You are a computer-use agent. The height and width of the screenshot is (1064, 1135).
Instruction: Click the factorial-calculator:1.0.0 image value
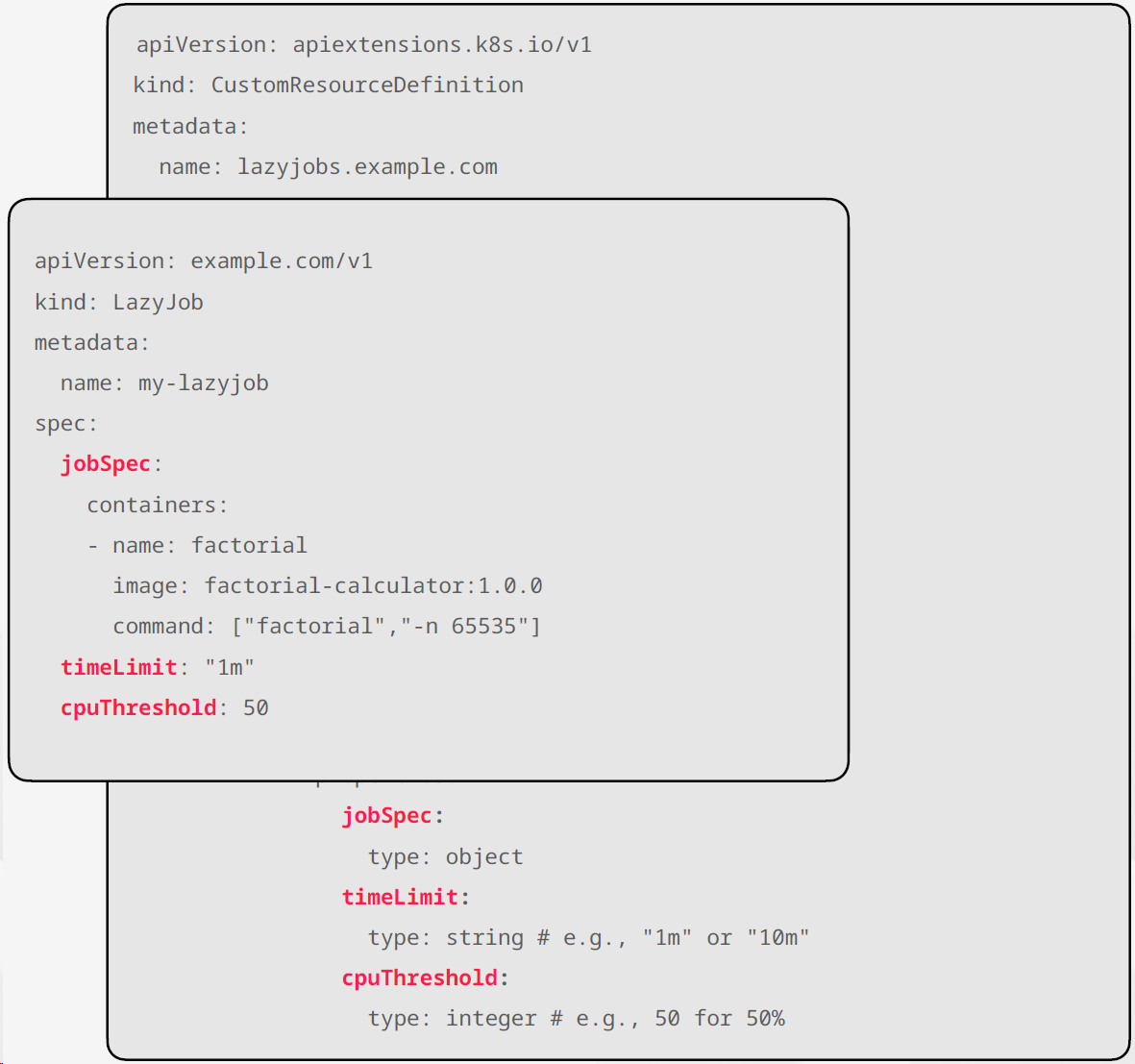click(373, 586)
